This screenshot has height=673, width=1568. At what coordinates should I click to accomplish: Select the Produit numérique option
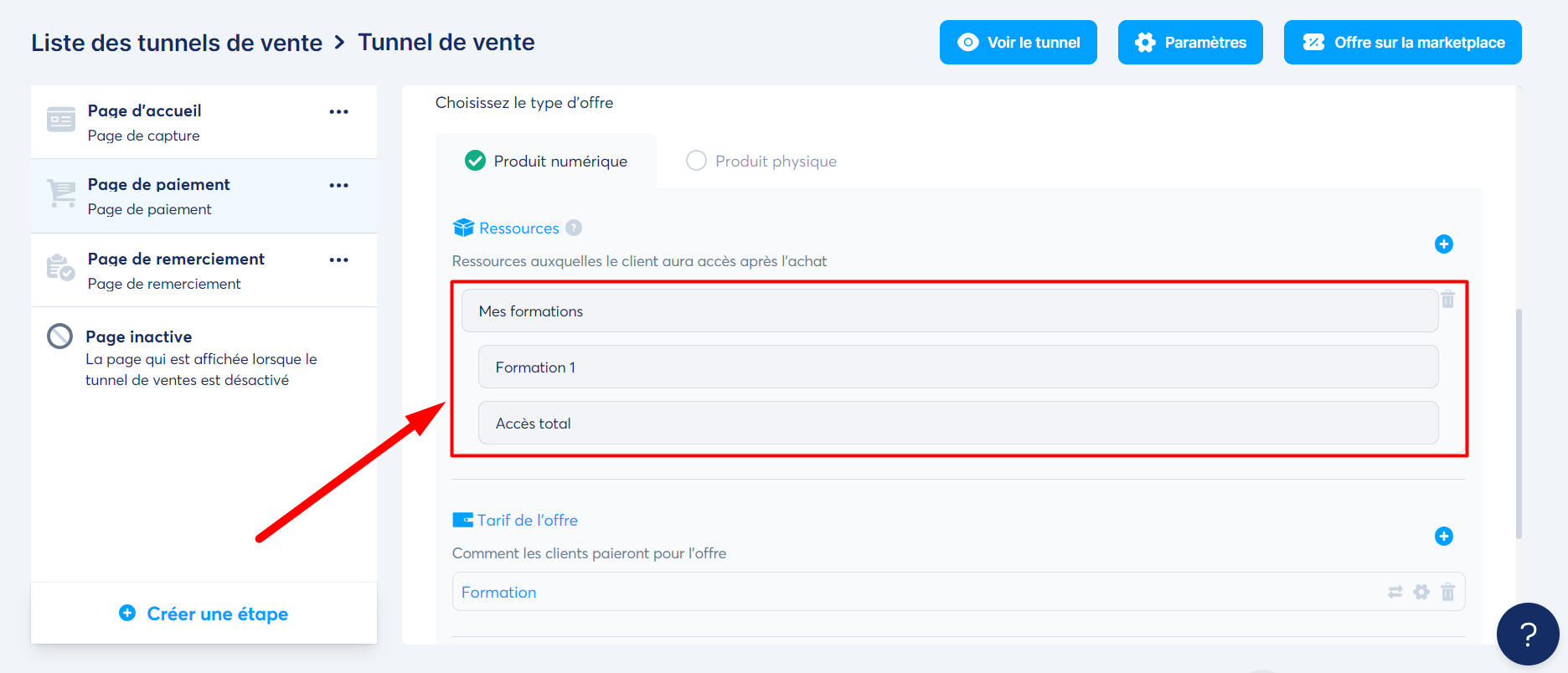pyautogui.click(x=476, y=161)
